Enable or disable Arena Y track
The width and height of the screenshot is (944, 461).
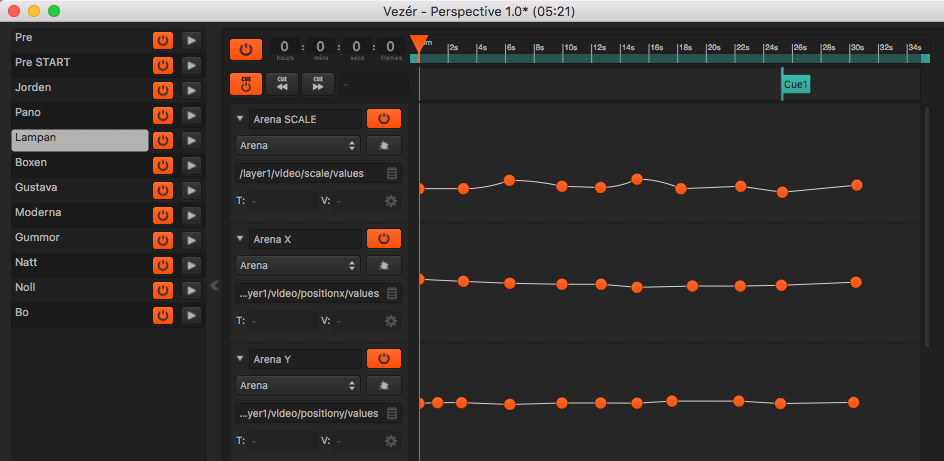(x=384, y=359)
